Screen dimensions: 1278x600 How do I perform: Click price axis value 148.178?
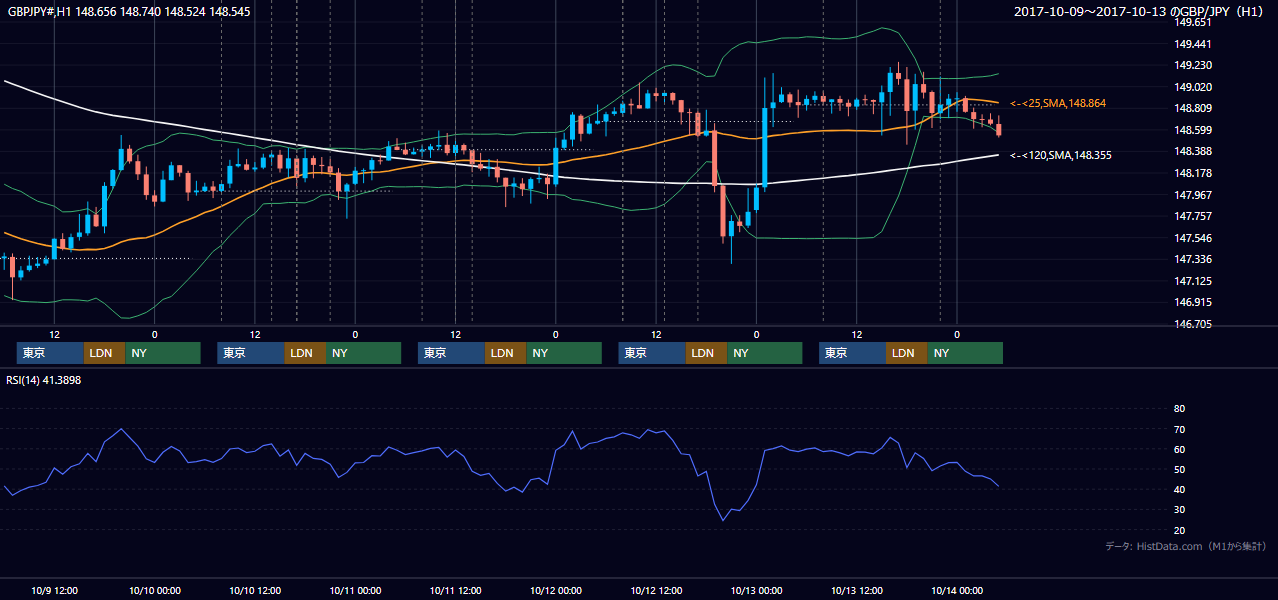1194,173
